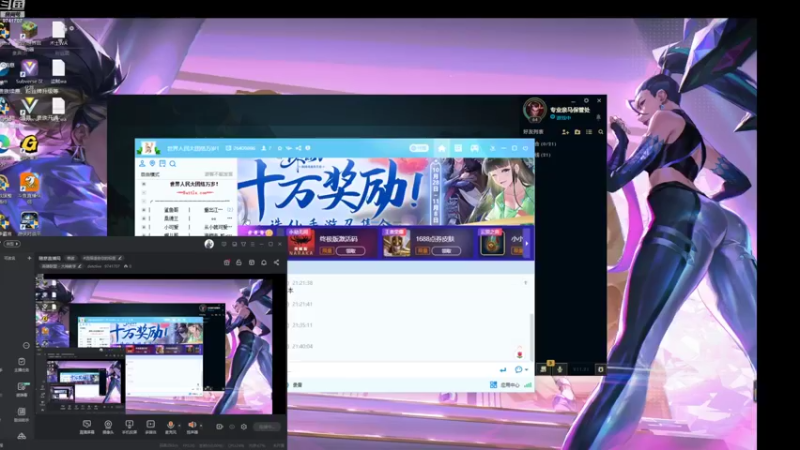Click the search icon above the channel list
Viewport: 800px width, 450px height.
173,163
